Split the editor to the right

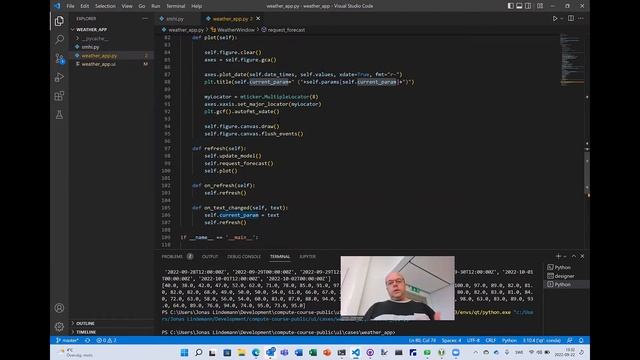571,18
